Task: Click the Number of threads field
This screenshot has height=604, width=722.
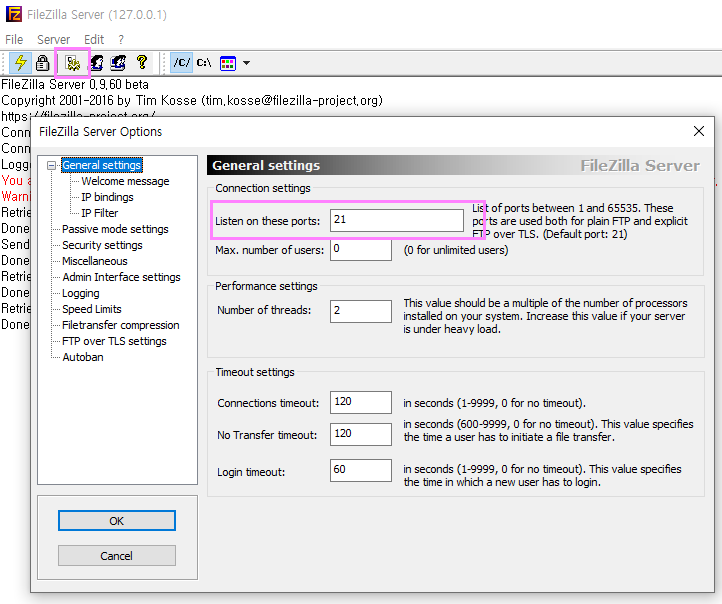Action: (x=361, y=311)
